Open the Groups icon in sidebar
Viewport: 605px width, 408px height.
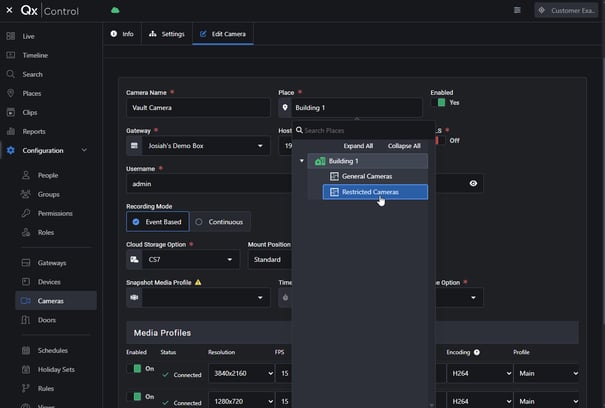tap(26, 194)
